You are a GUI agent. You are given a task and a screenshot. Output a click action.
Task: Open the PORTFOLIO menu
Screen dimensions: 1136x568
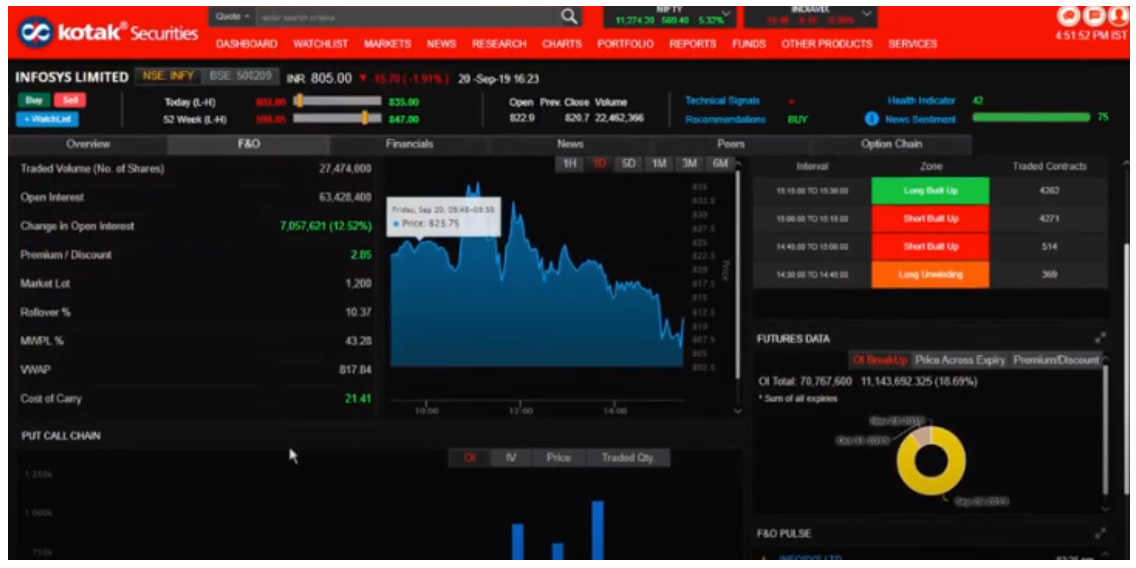point(625,44)
